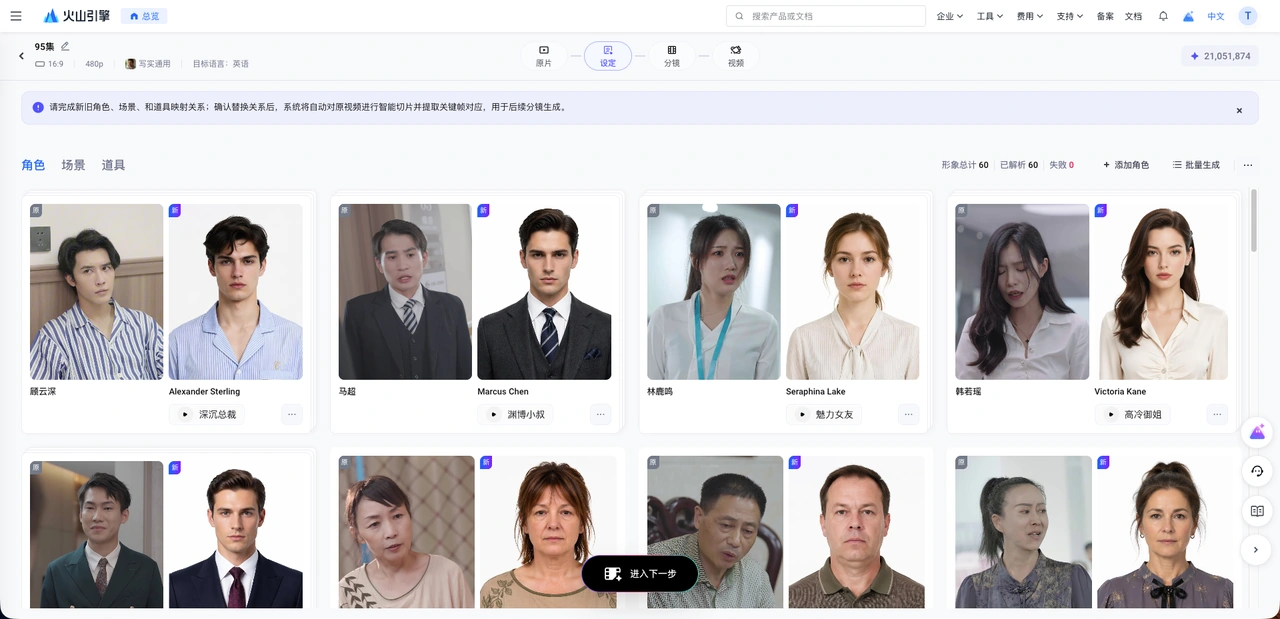This screenshot has height=619, width=1280.
Task: Go to the 设定 step
Action: (608, 56)
